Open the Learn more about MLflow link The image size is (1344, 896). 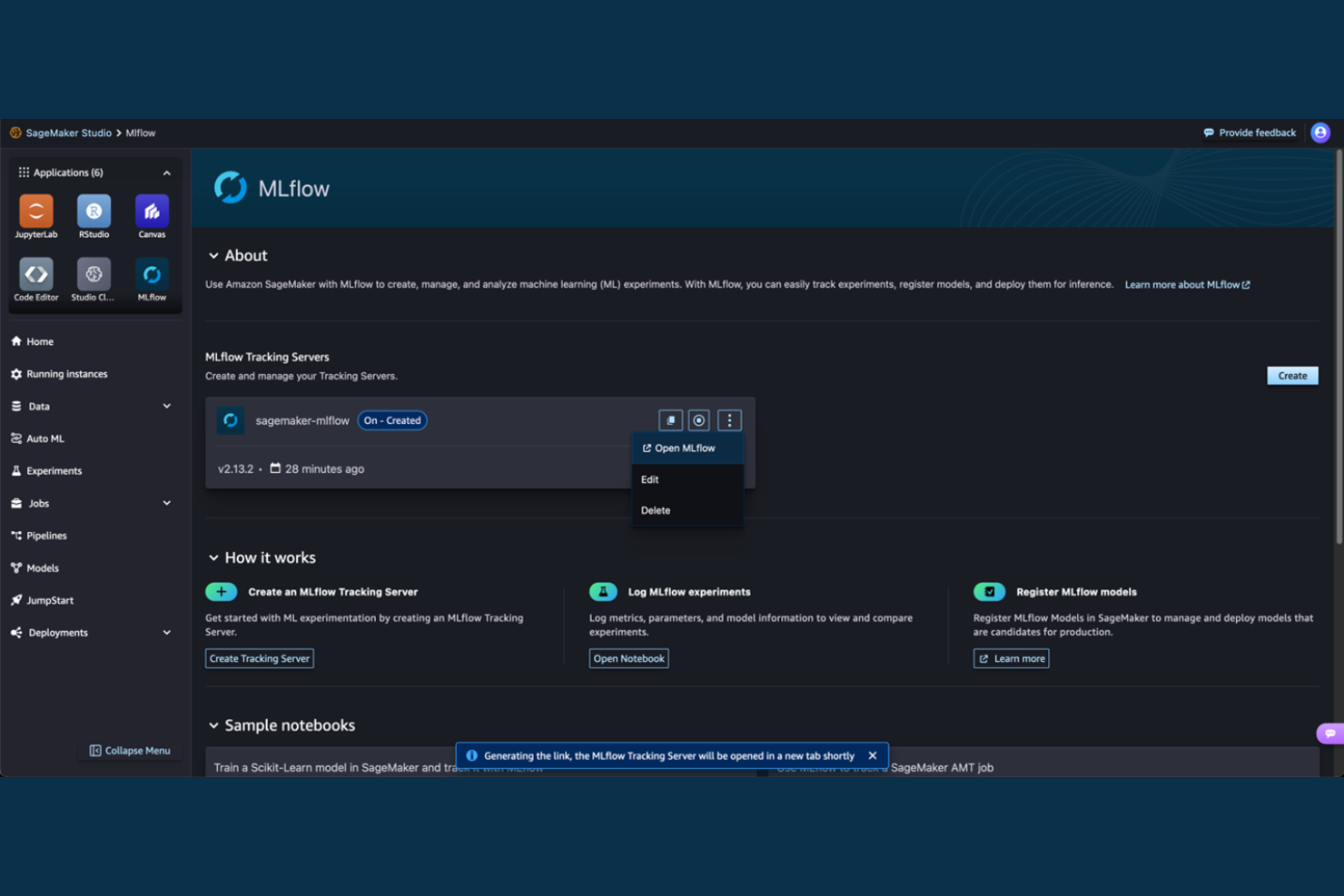point(1187,285)
